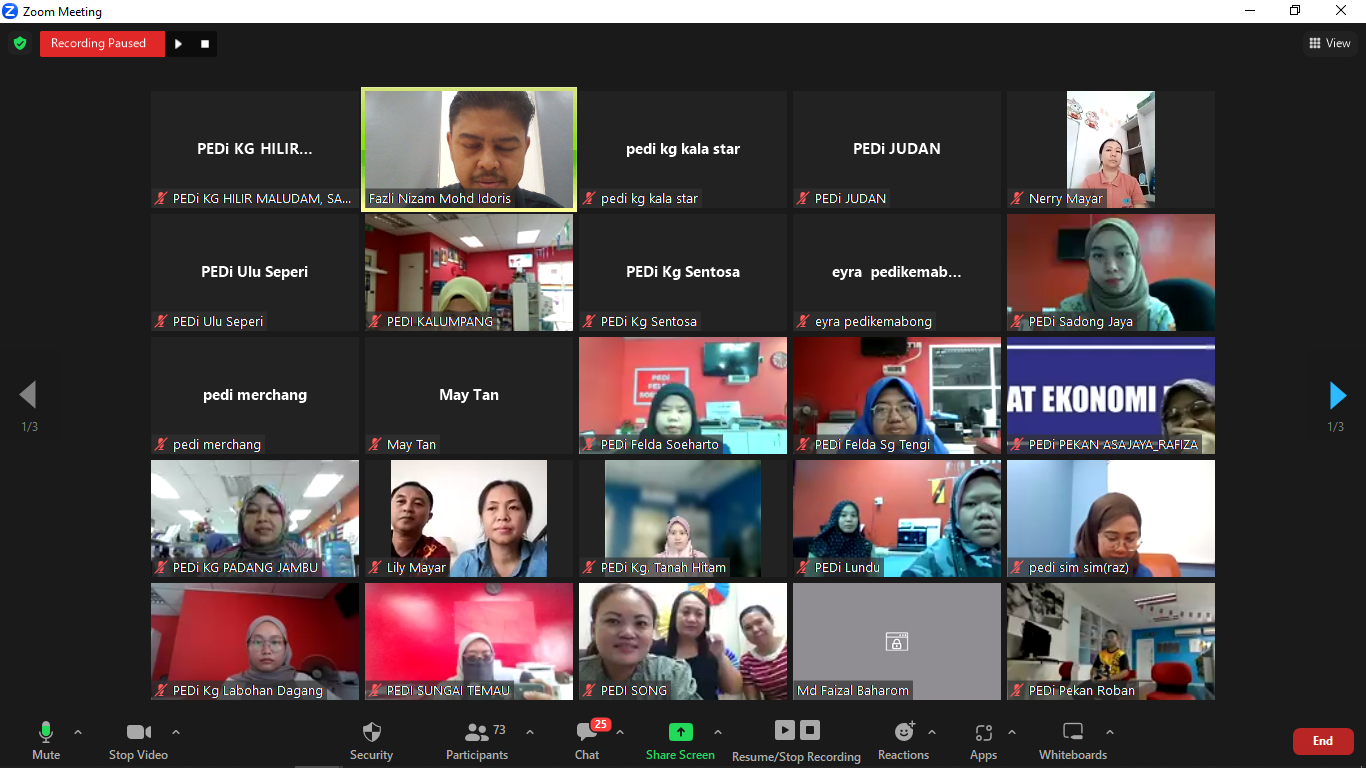
Task: Stop recording using the top stop button
Action: coord(205,43)
